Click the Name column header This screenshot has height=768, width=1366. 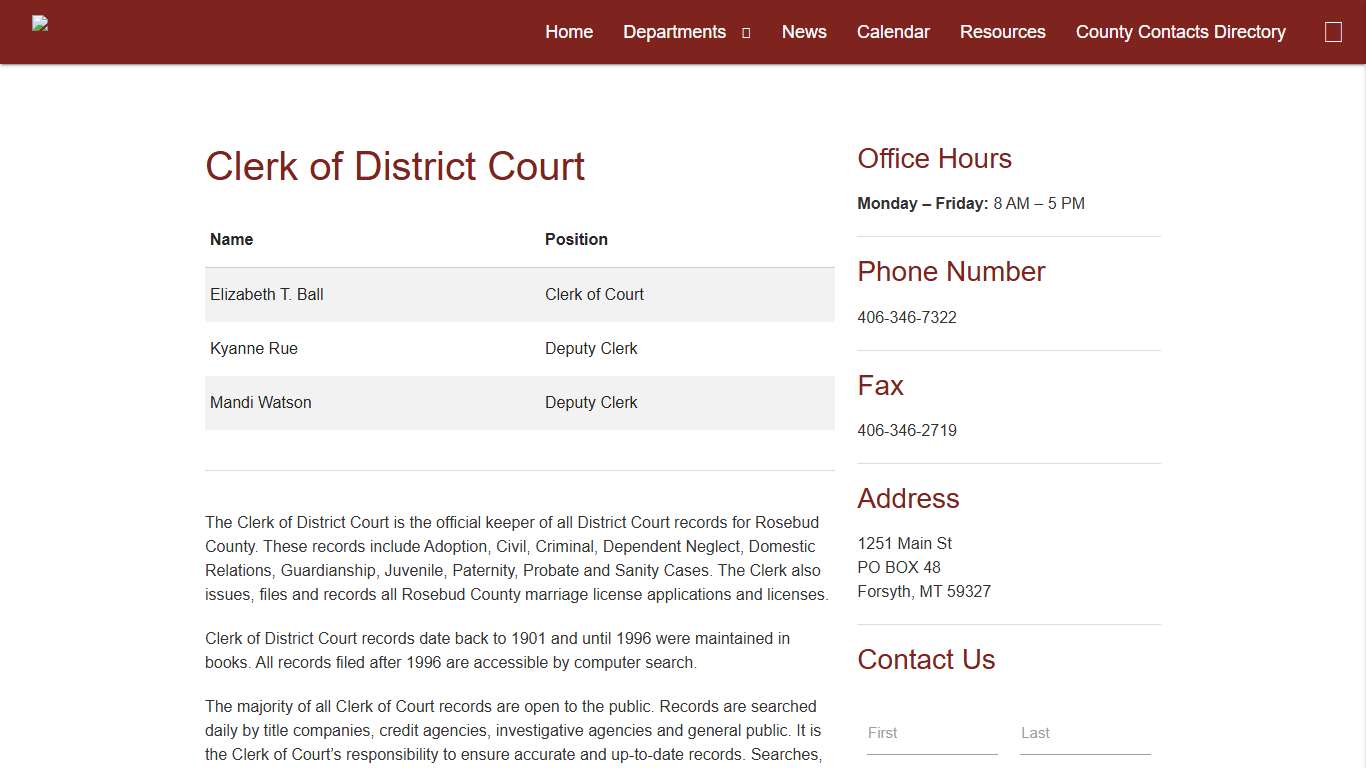point(231,239)
